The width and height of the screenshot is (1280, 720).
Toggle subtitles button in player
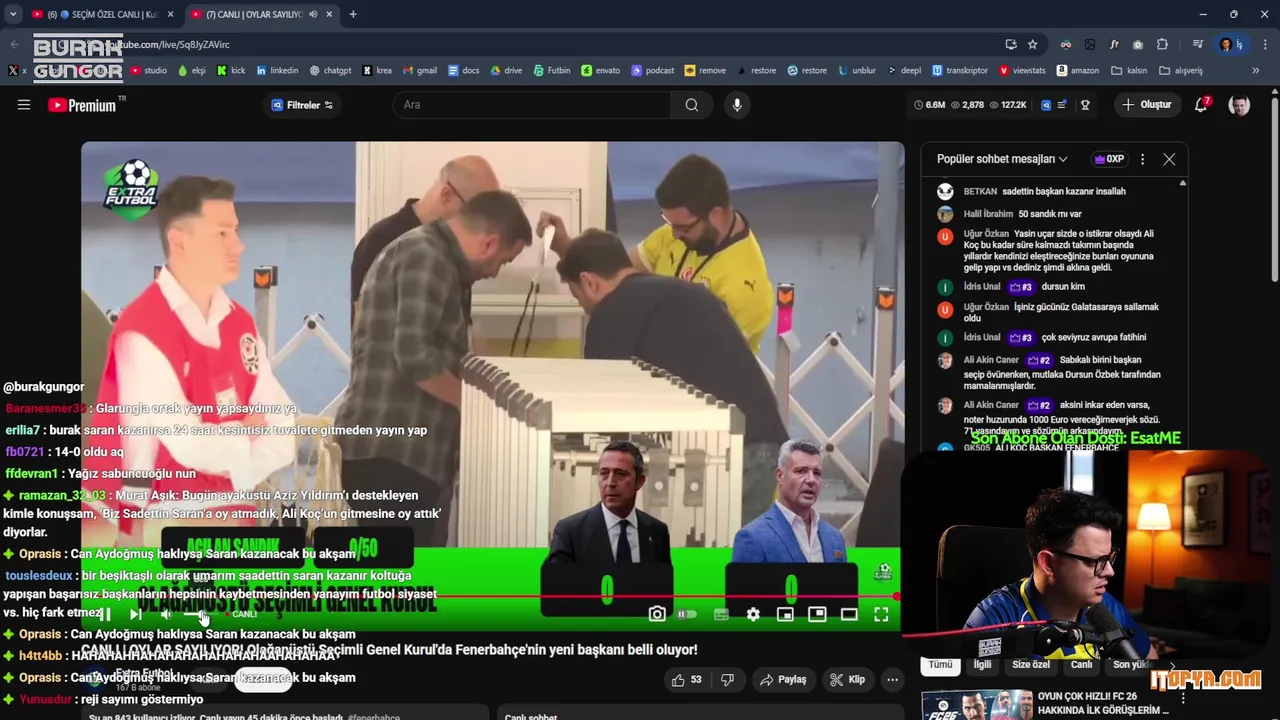(x=721, y=614)
